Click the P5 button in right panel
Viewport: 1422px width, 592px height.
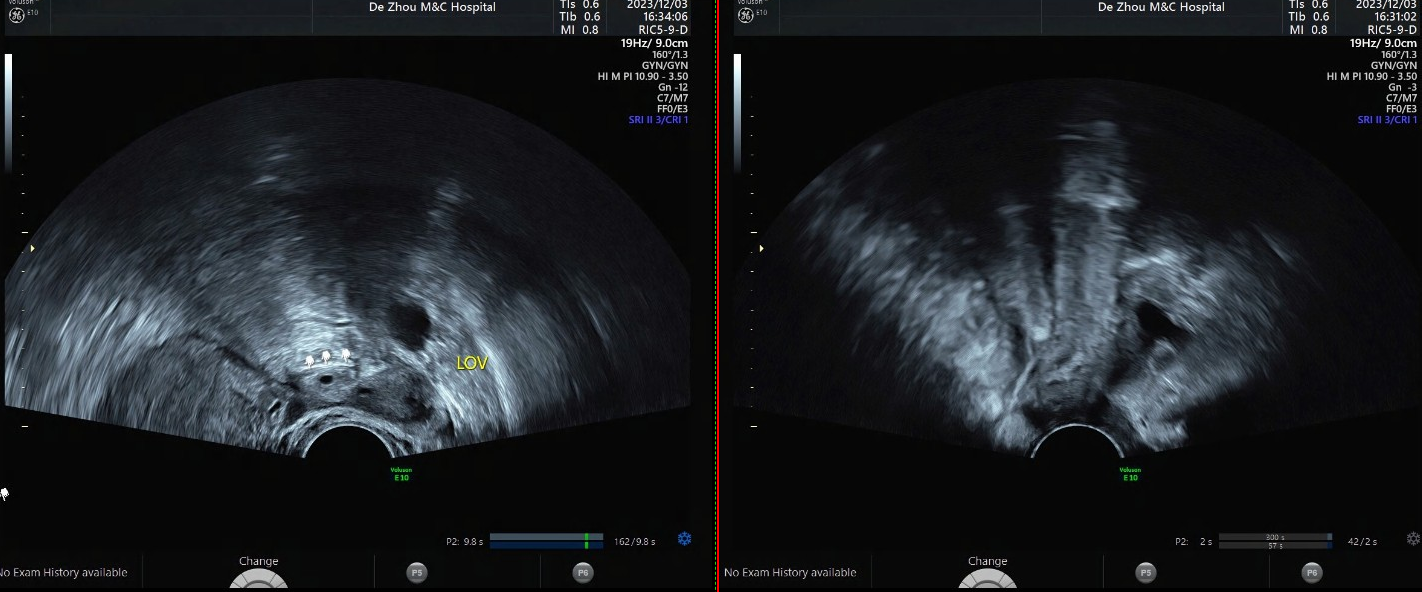[x=1146, y=573]
